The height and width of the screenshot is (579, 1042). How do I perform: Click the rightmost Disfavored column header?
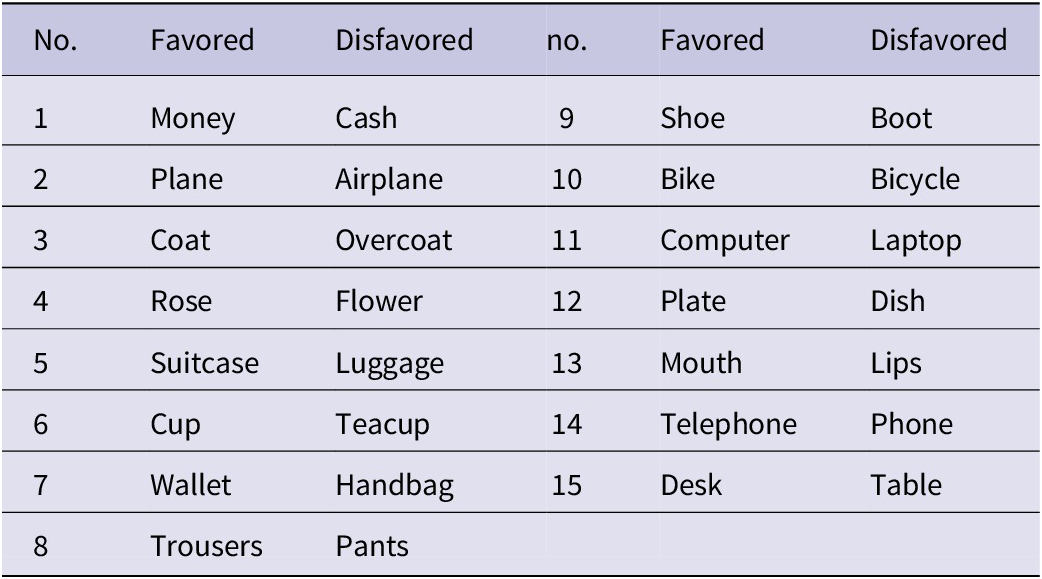938,41
